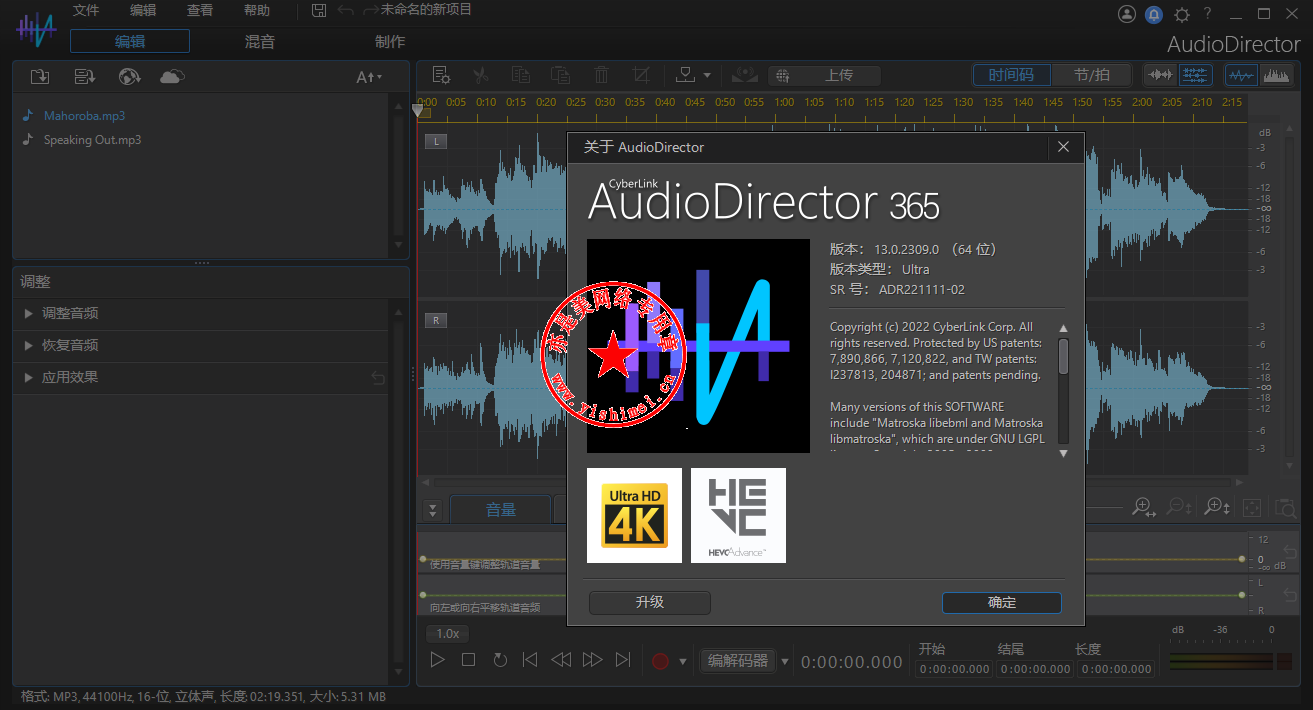Viewport: 1313px width, 710px height.
Task: Click the 升级 button in About dialog
Action: pos(650,602)
